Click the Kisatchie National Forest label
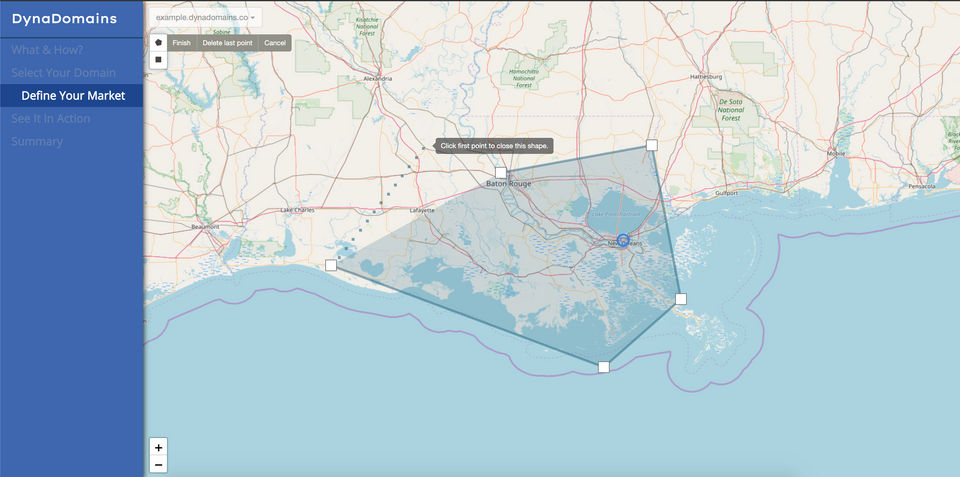 tap(367, 26)
